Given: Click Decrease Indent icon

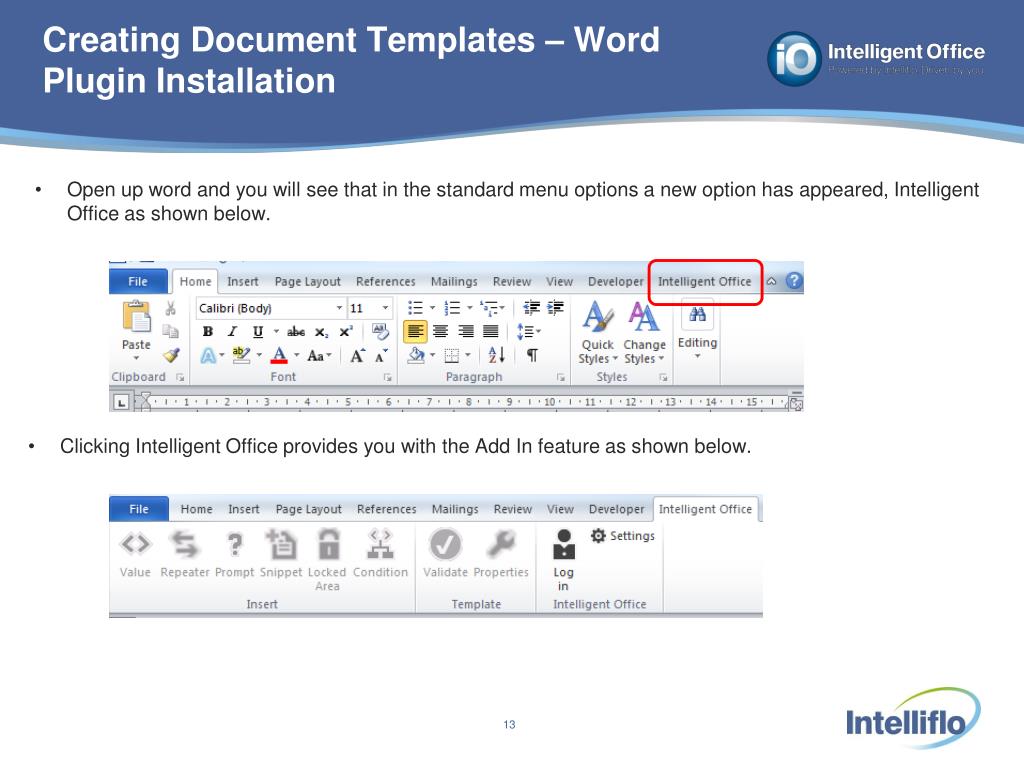Looking at the screenshot, I should (x=532, y=308).
